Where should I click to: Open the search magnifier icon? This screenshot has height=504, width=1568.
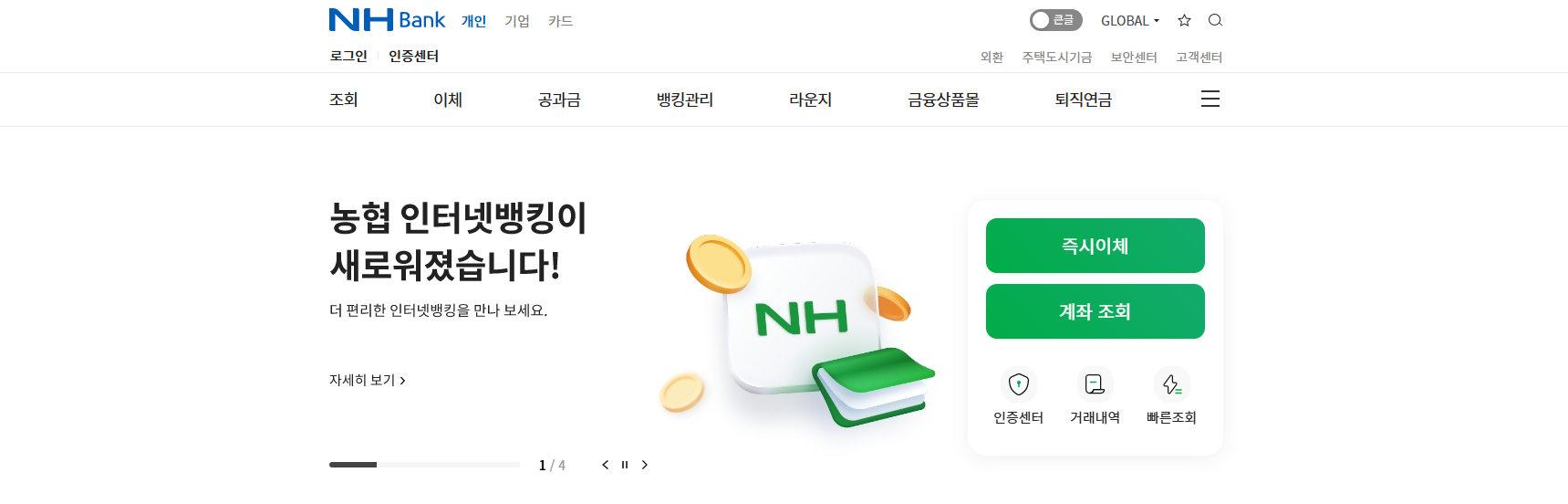coord(1215,20)
